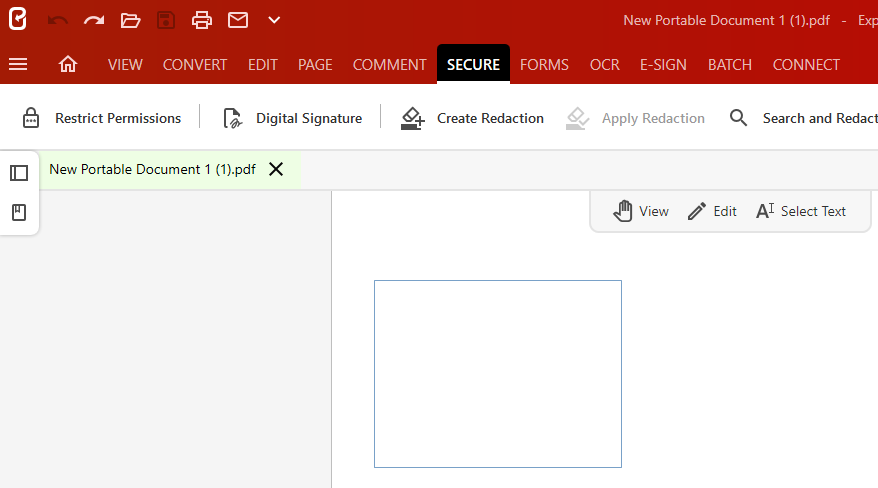Select the SECURE ribbon tab

coord(473,64)
